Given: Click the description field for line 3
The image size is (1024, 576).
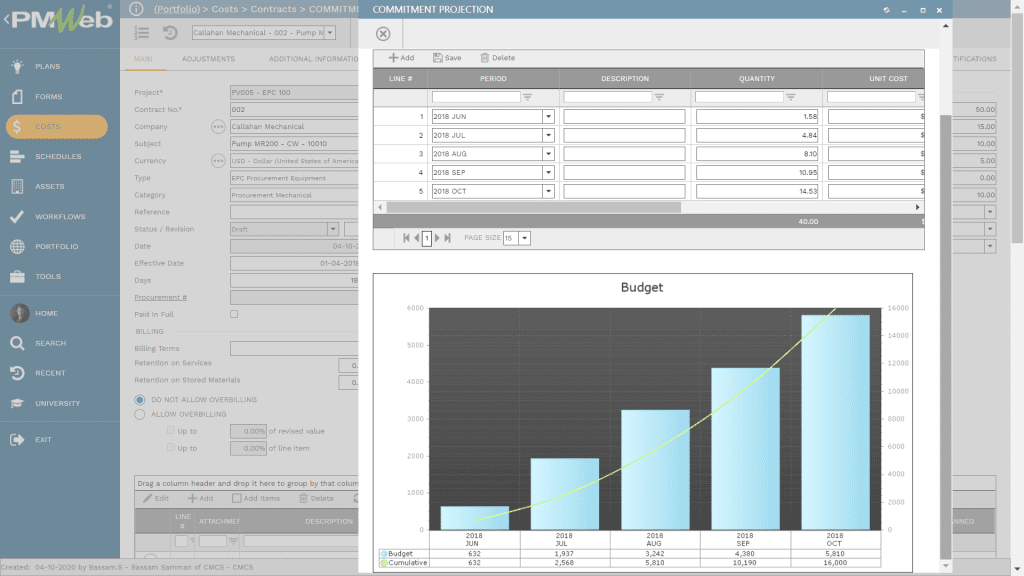Looking at the screenshot, I should tap(624, 154).
